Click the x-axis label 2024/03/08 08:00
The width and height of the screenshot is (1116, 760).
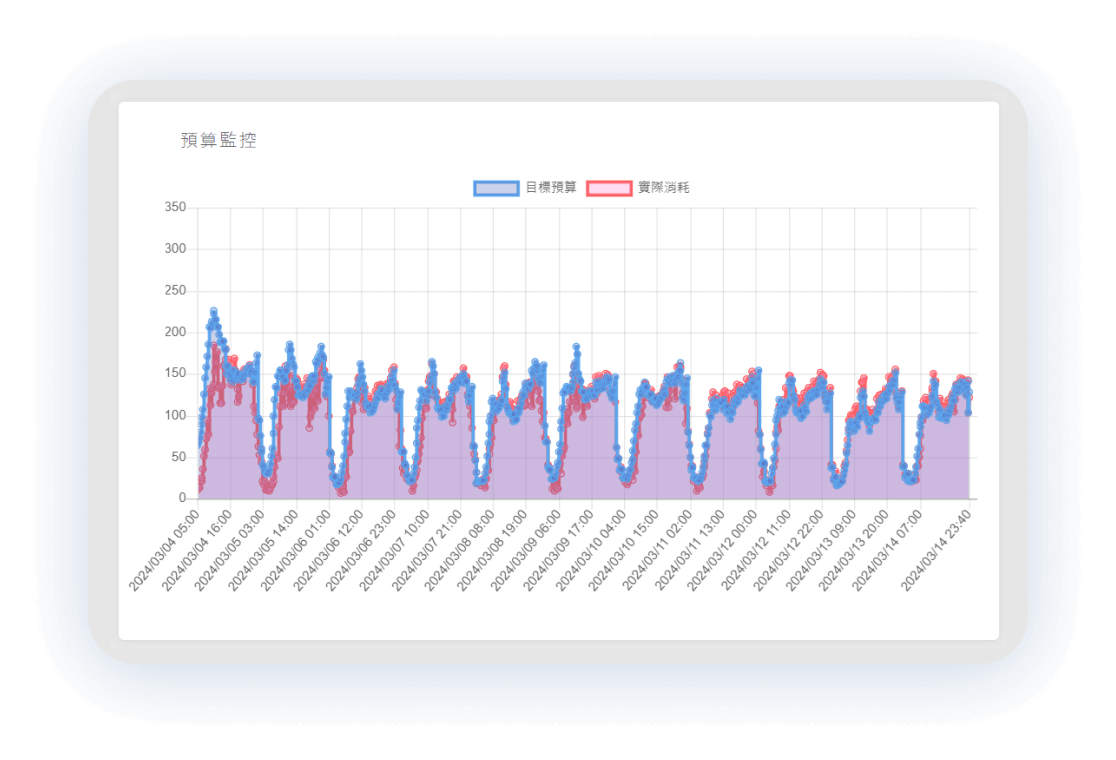(459, 550)
